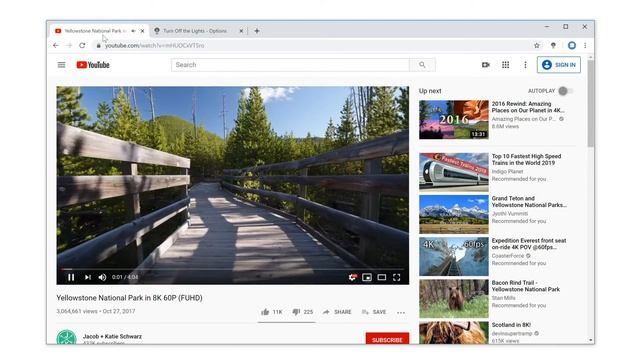Open Indigo Planet channel name
Screen dimensions: 640x360
[x=507, y=171]
